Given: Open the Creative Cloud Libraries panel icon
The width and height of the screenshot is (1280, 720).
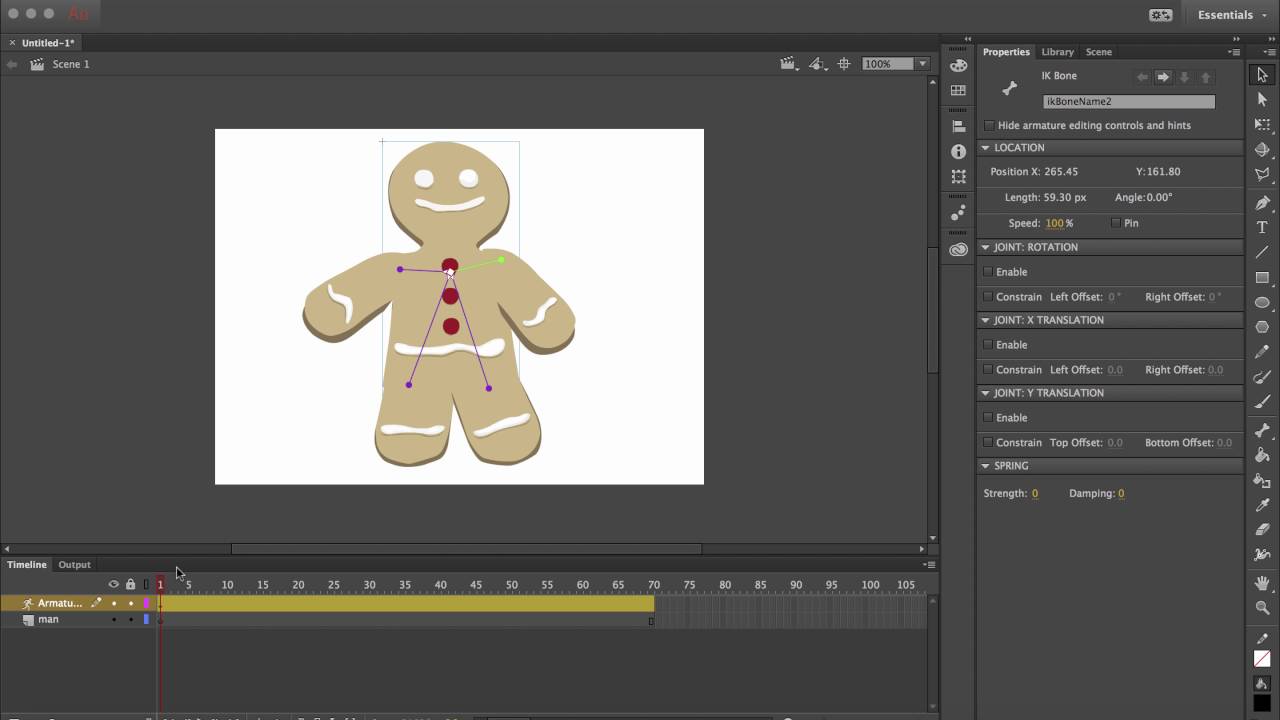Looking at the screenshot, I should (958, 250).
